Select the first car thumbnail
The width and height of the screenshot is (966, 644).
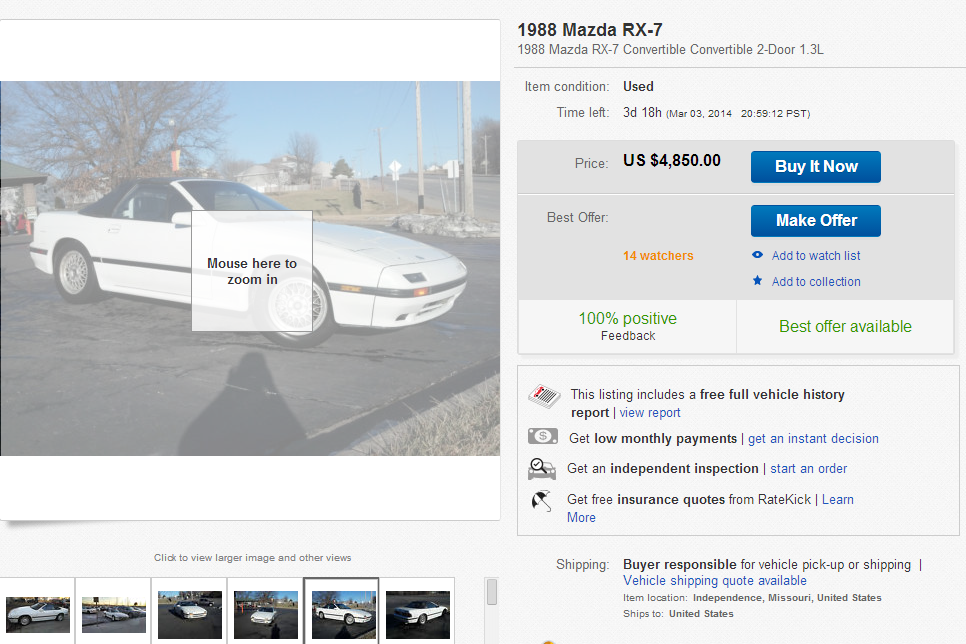(x=38, y=614)
